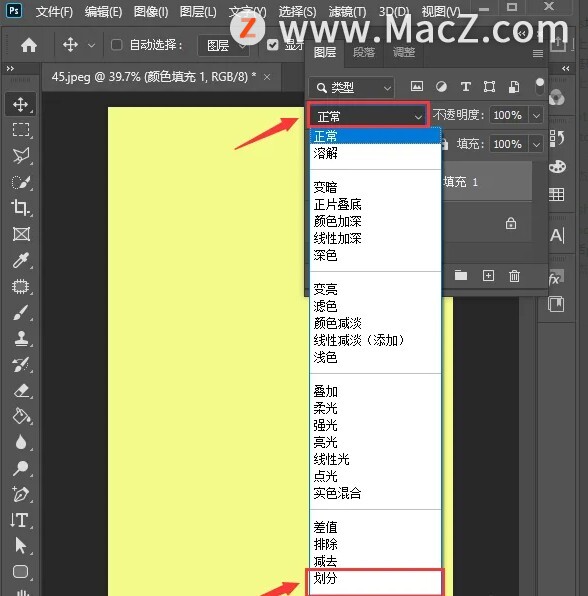Select the Brush tool

21,312
